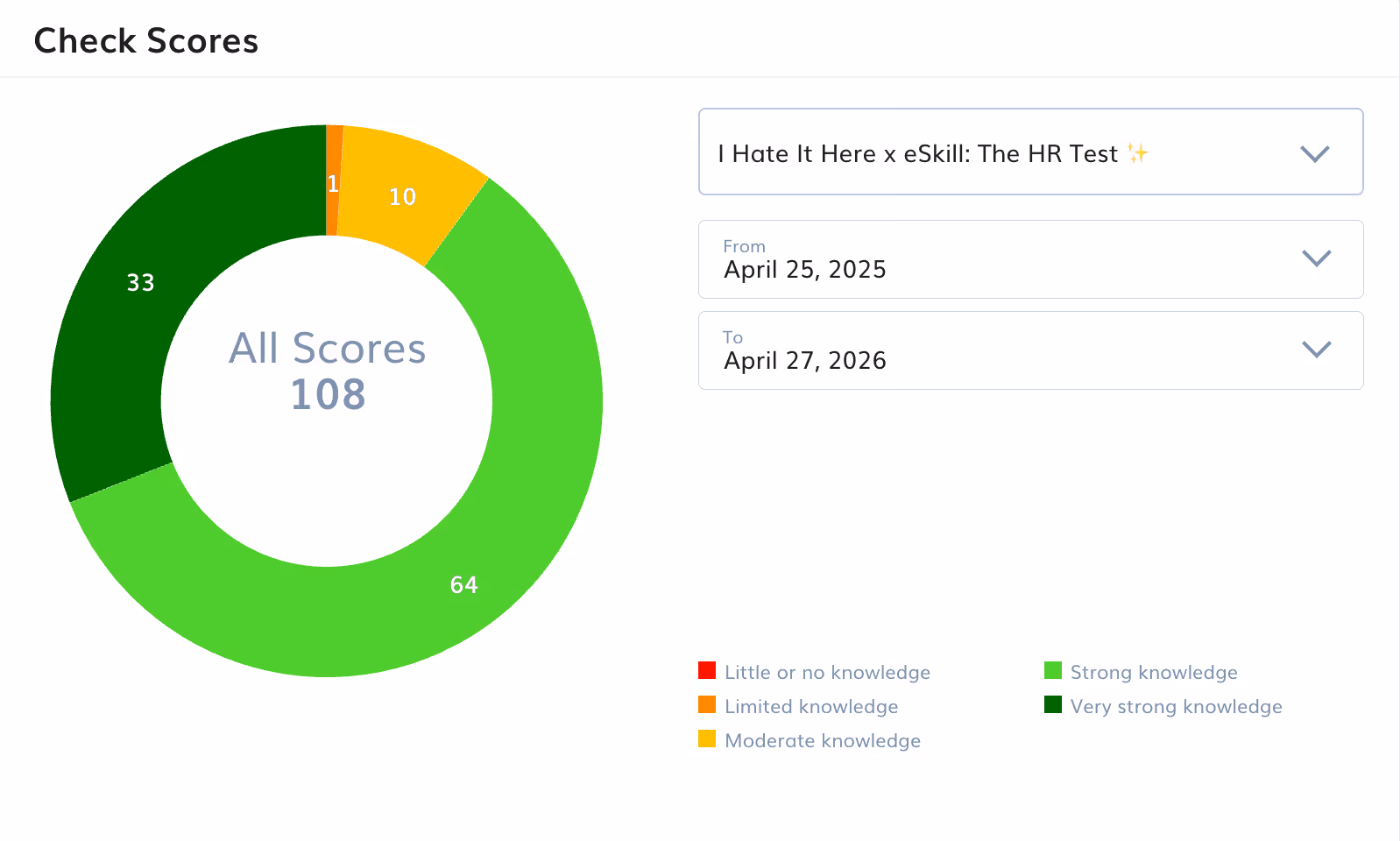Select the dark green 33 donut segment
This screenshot has width=1400, height=841.
[x=140, y=282]
